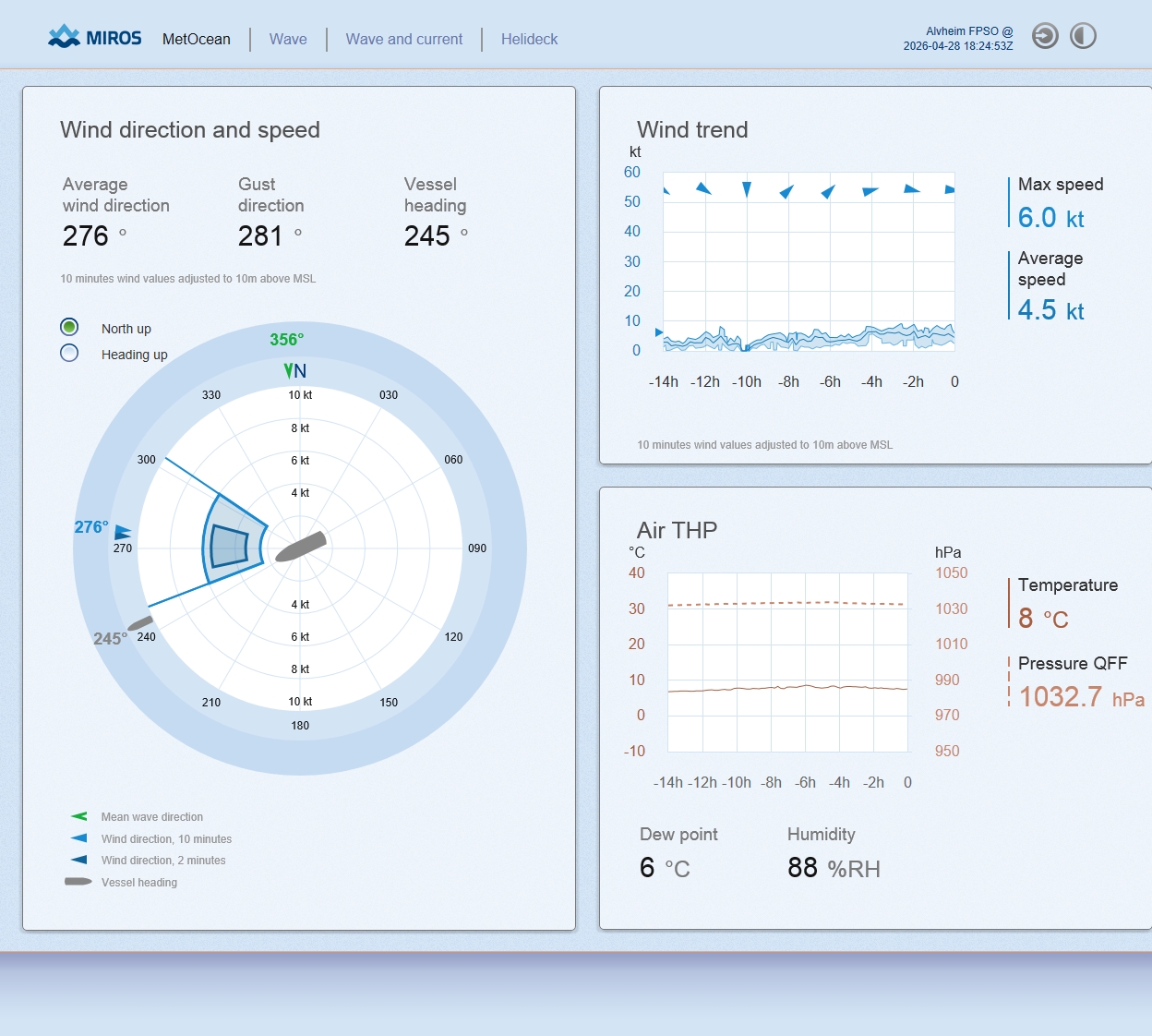Select the Heading up radio button
1152x1036 pixels.
(x=69, y=354)
